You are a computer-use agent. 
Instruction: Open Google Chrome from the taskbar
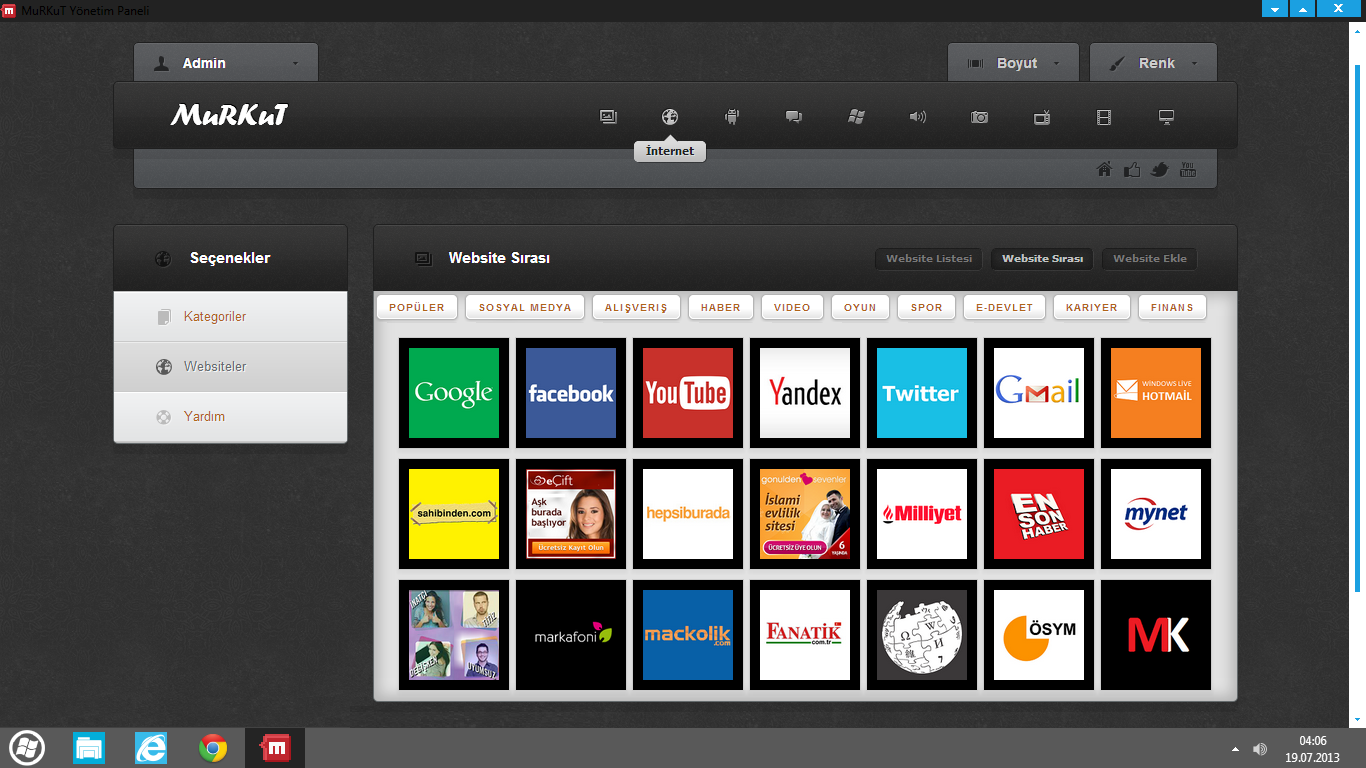point(213,748)
